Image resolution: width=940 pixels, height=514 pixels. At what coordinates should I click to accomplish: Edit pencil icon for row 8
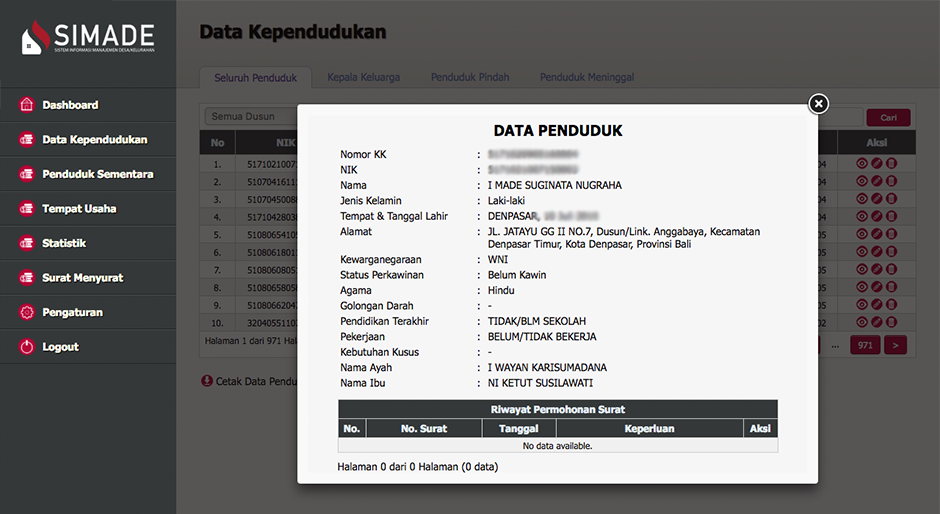876,287
